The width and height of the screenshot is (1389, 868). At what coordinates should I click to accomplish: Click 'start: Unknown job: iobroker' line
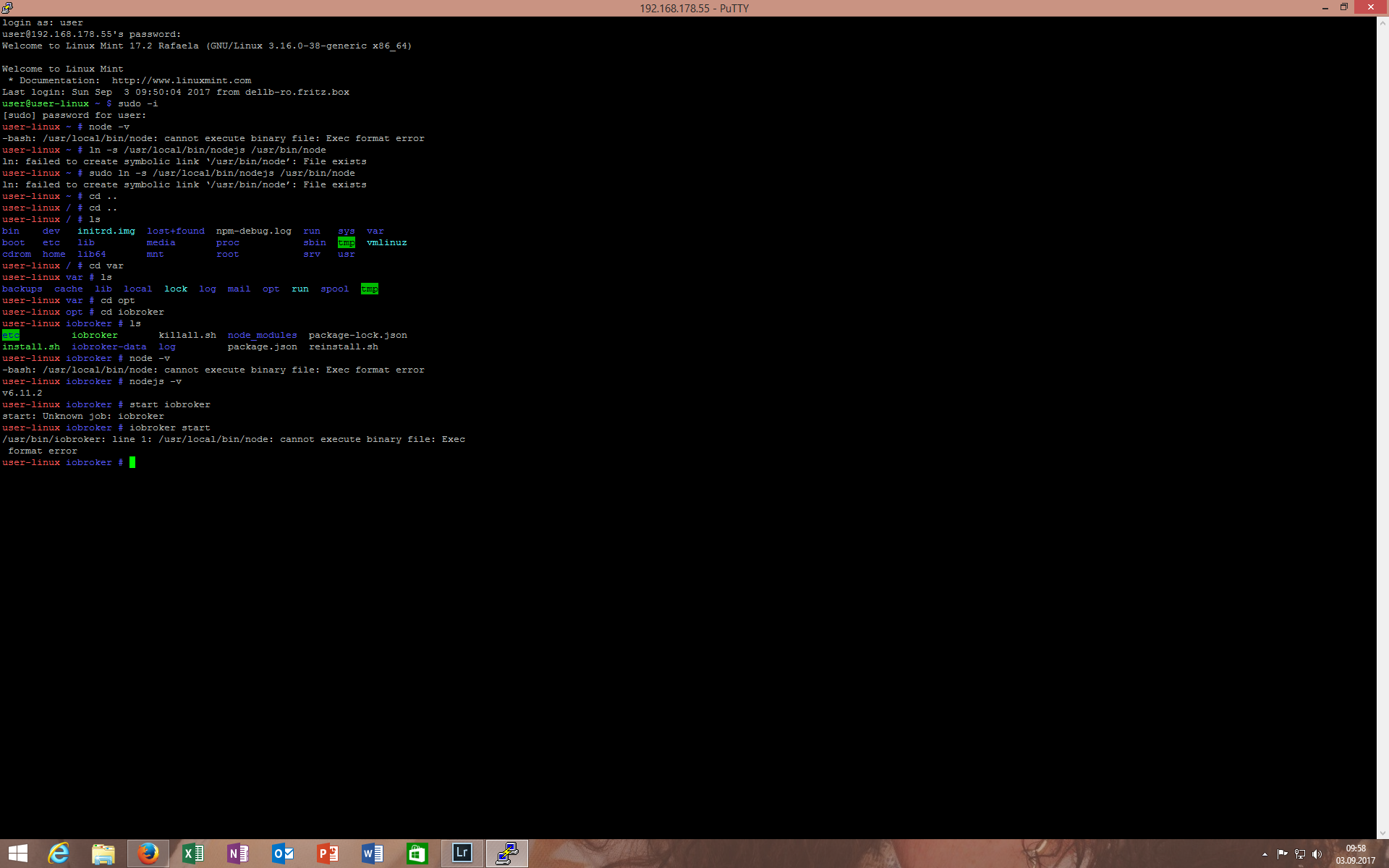tap(83, 416)
